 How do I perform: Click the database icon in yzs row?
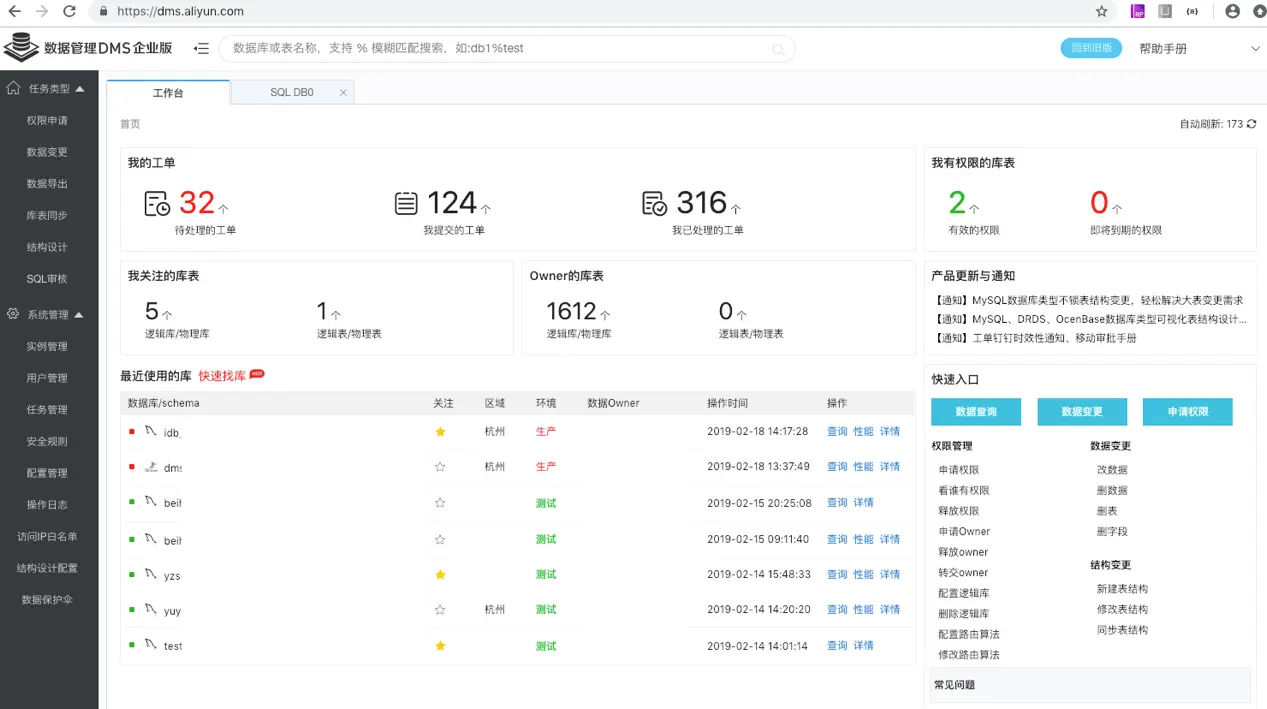pos(151,574)
